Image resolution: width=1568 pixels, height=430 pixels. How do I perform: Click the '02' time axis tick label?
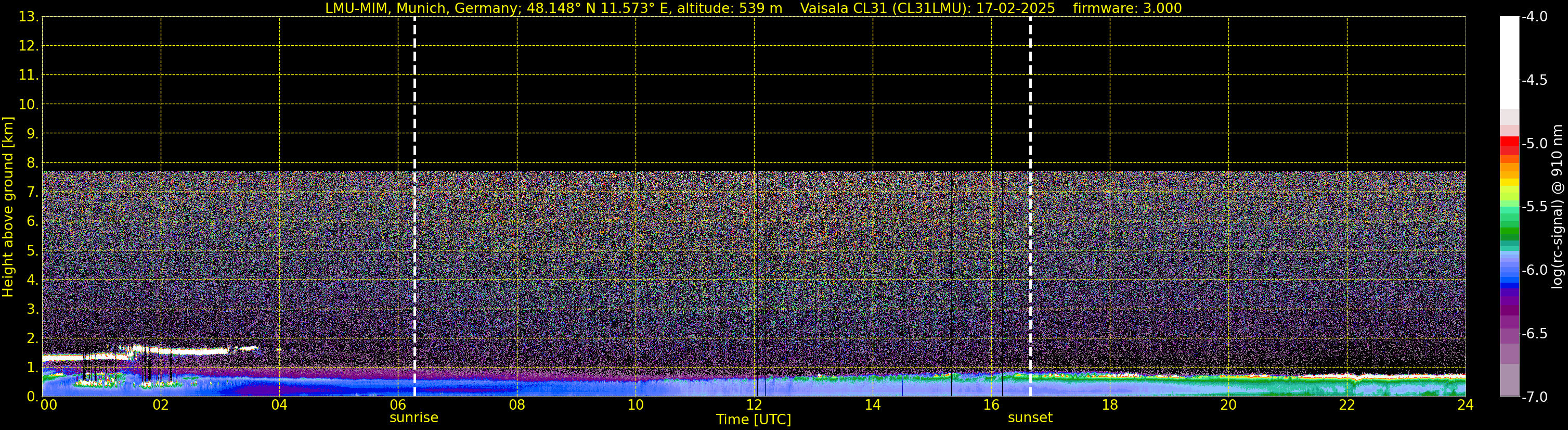pos(161,405)
